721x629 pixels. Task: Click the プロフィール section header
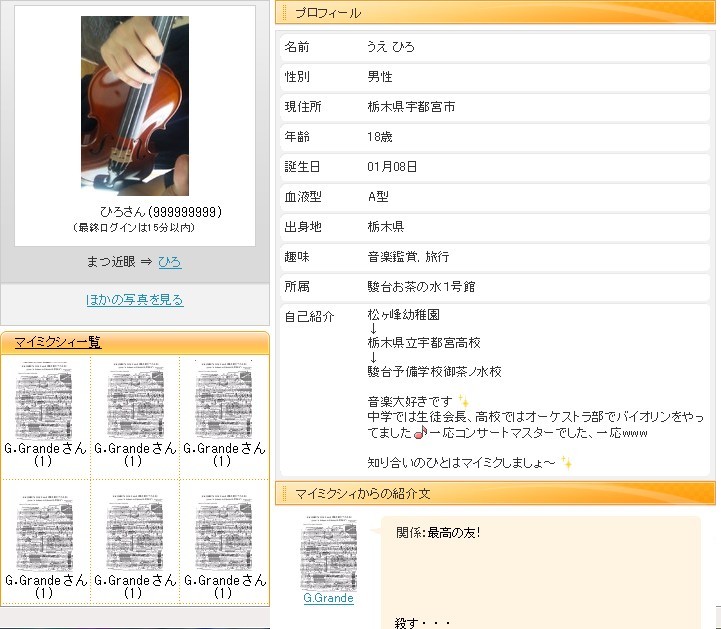495,13
